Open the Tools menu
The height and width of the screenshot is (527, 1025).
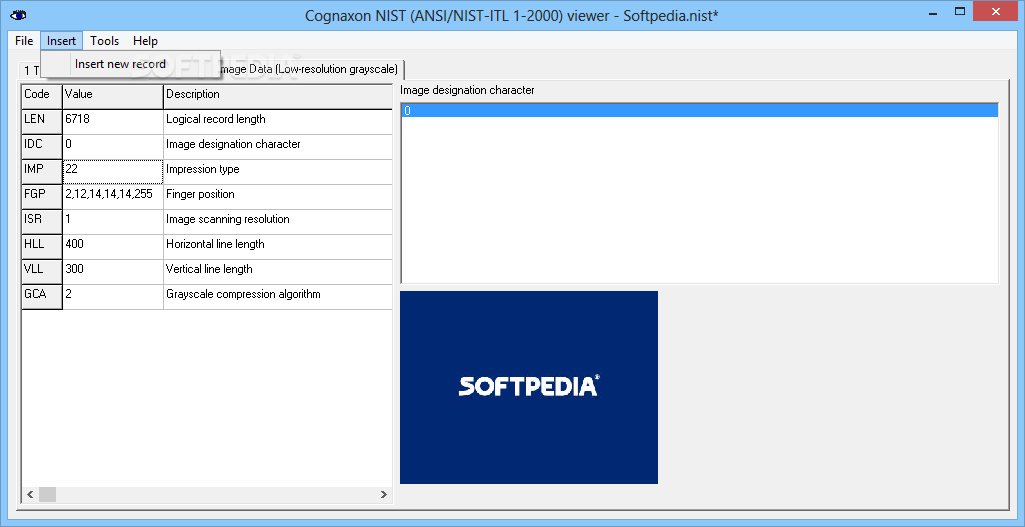click(105, 41)
